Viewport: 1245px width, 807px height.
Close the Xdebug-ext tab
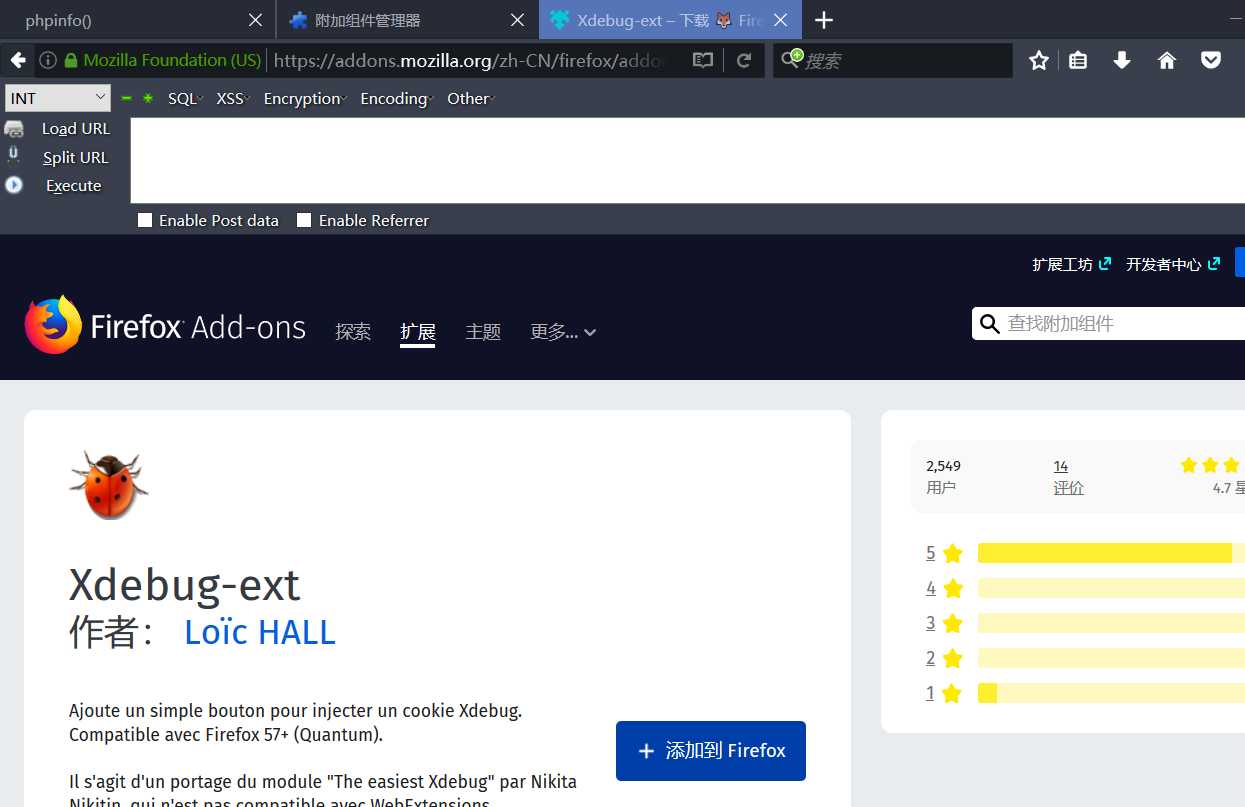(781, 20)
